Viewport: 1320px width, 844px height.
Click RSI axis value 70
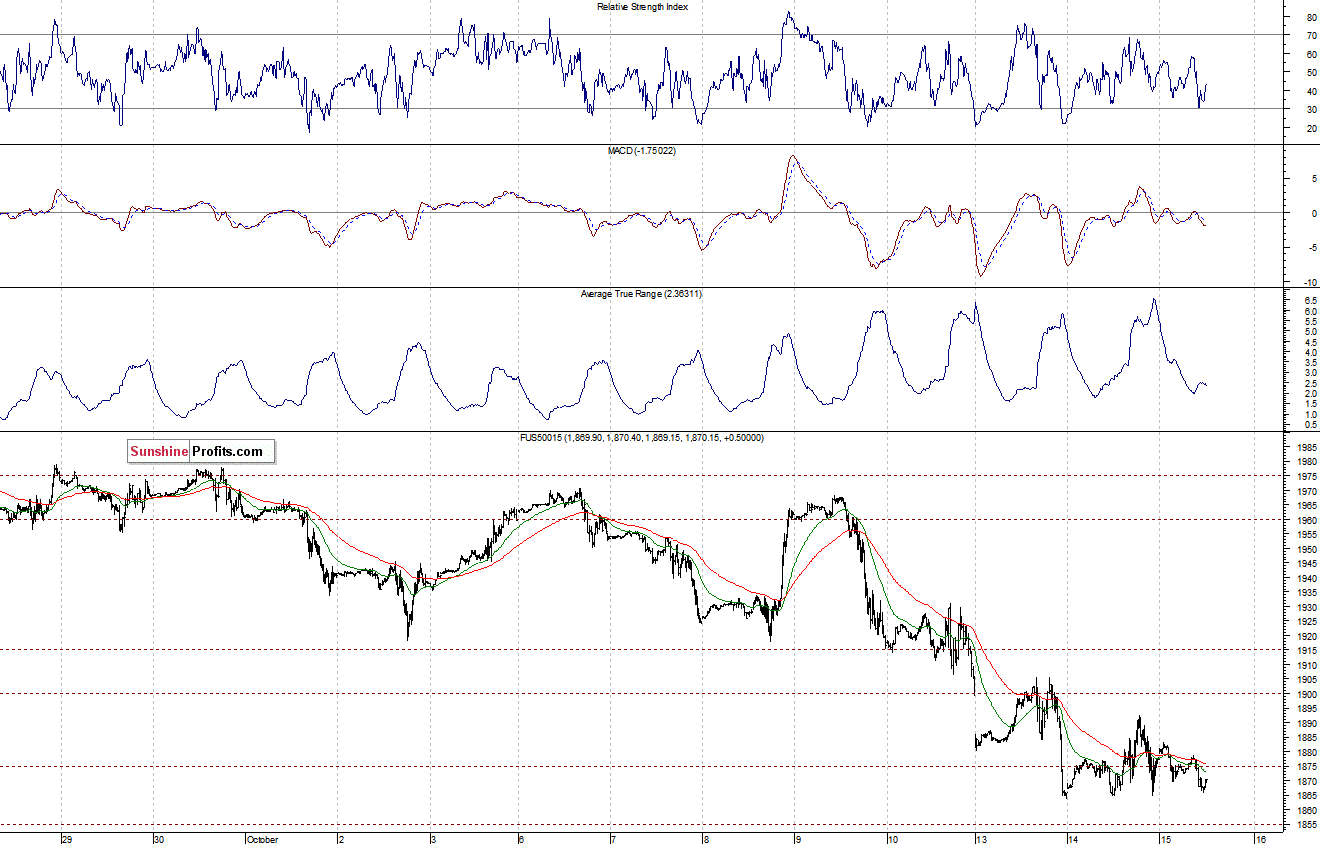[1311, 35]
